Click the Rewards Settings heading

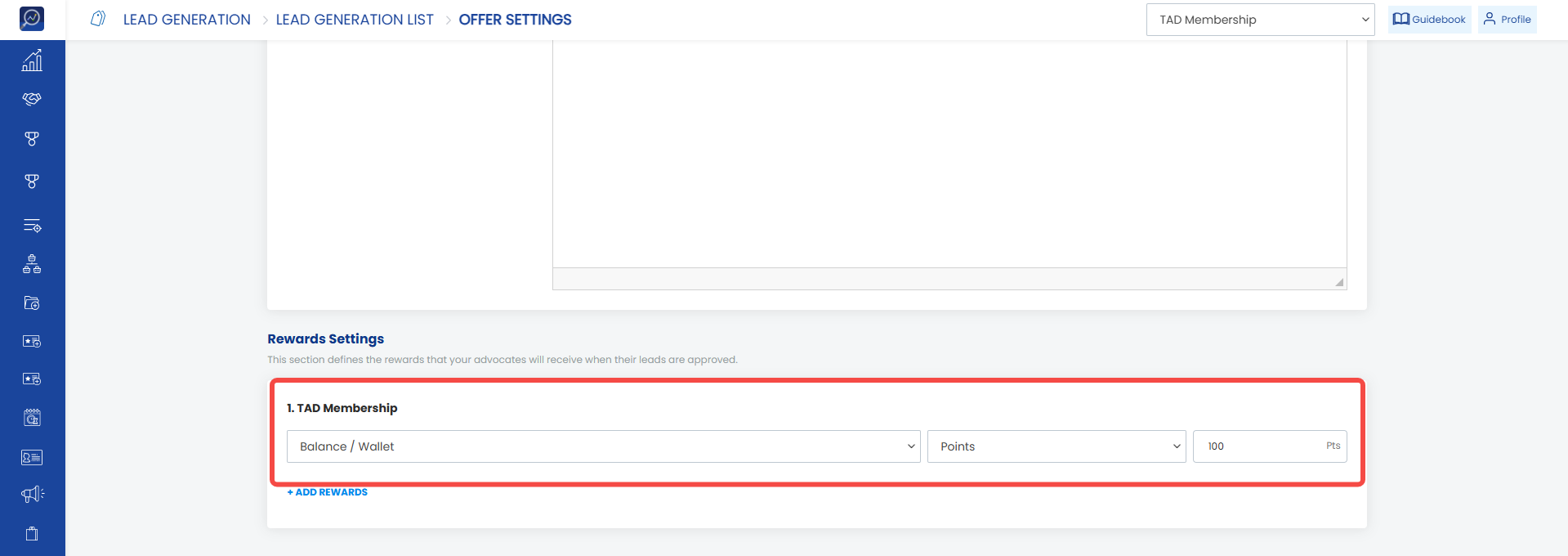(325, 339)
